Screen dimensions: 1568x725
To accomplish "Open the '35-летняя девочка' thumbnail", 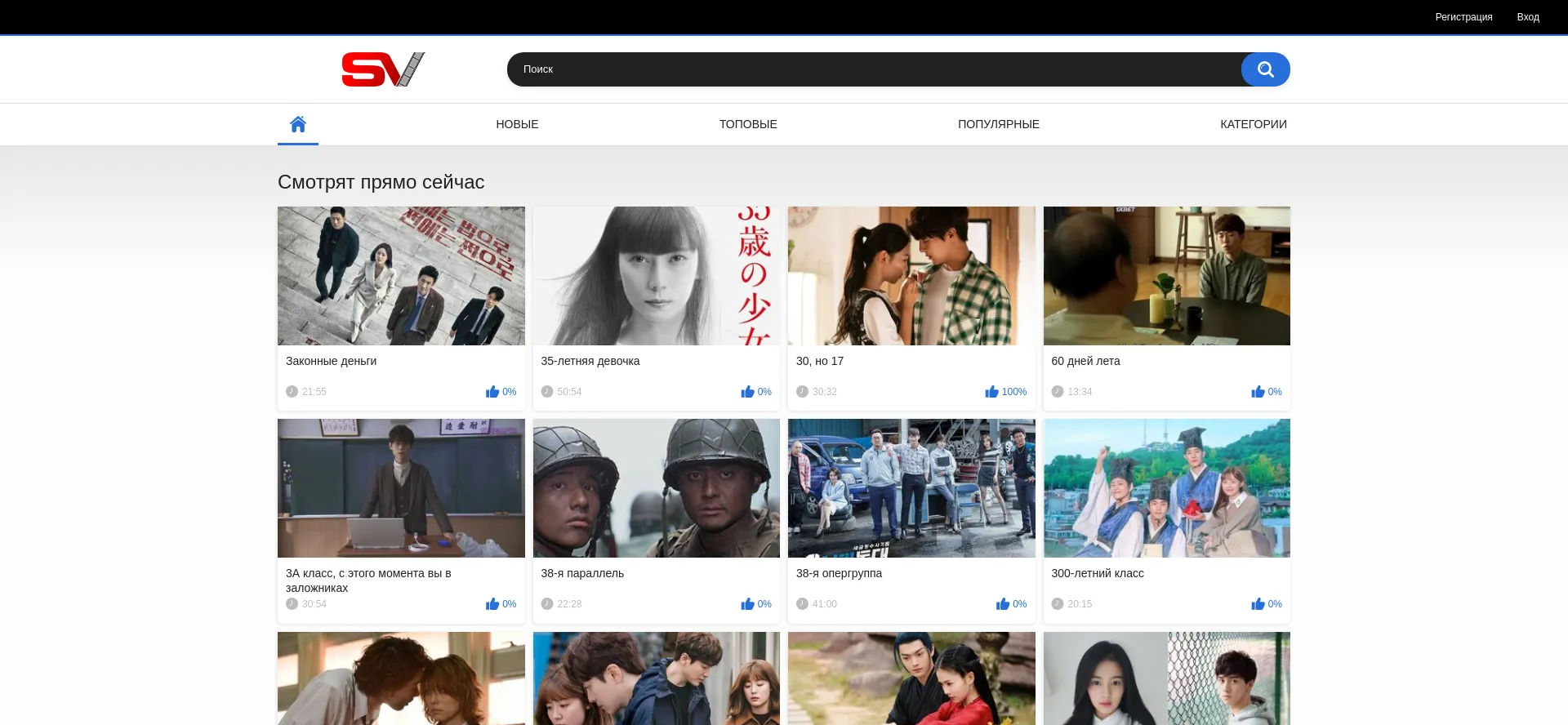I will [656, 276].
